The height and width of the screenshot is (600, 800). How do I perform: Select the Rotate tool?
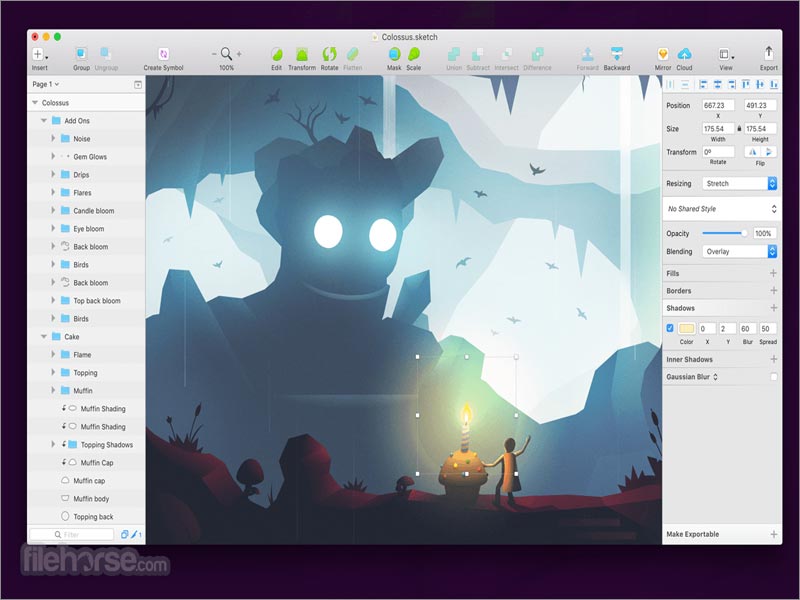click(x=329, y=54)
